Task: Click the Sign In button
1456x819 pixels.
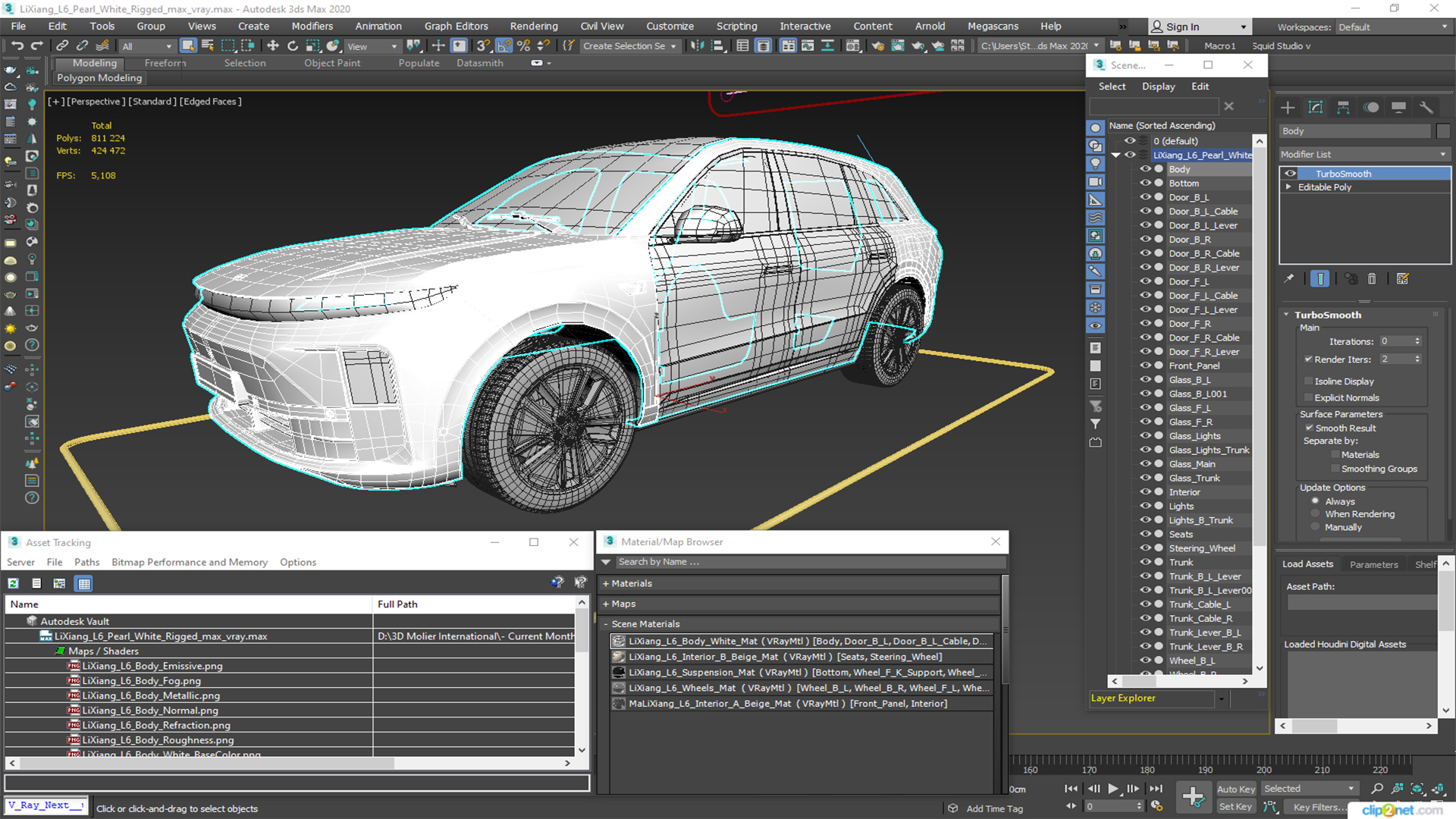Action: pos(1199,27)
